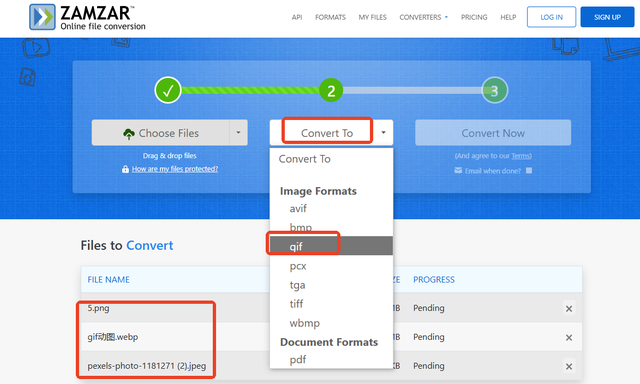Select gif from the format list

(x=331, y=246)
